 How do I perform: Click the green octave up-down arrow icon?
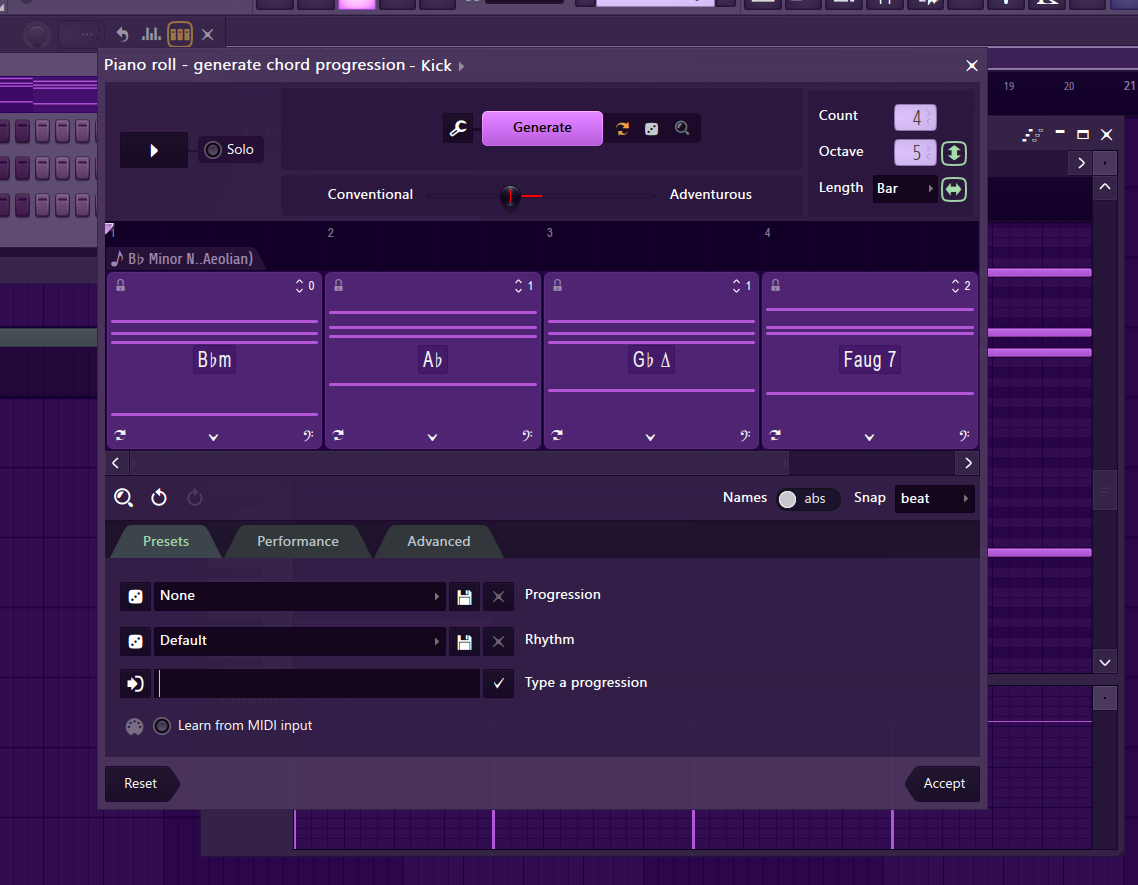coord(954,152)
